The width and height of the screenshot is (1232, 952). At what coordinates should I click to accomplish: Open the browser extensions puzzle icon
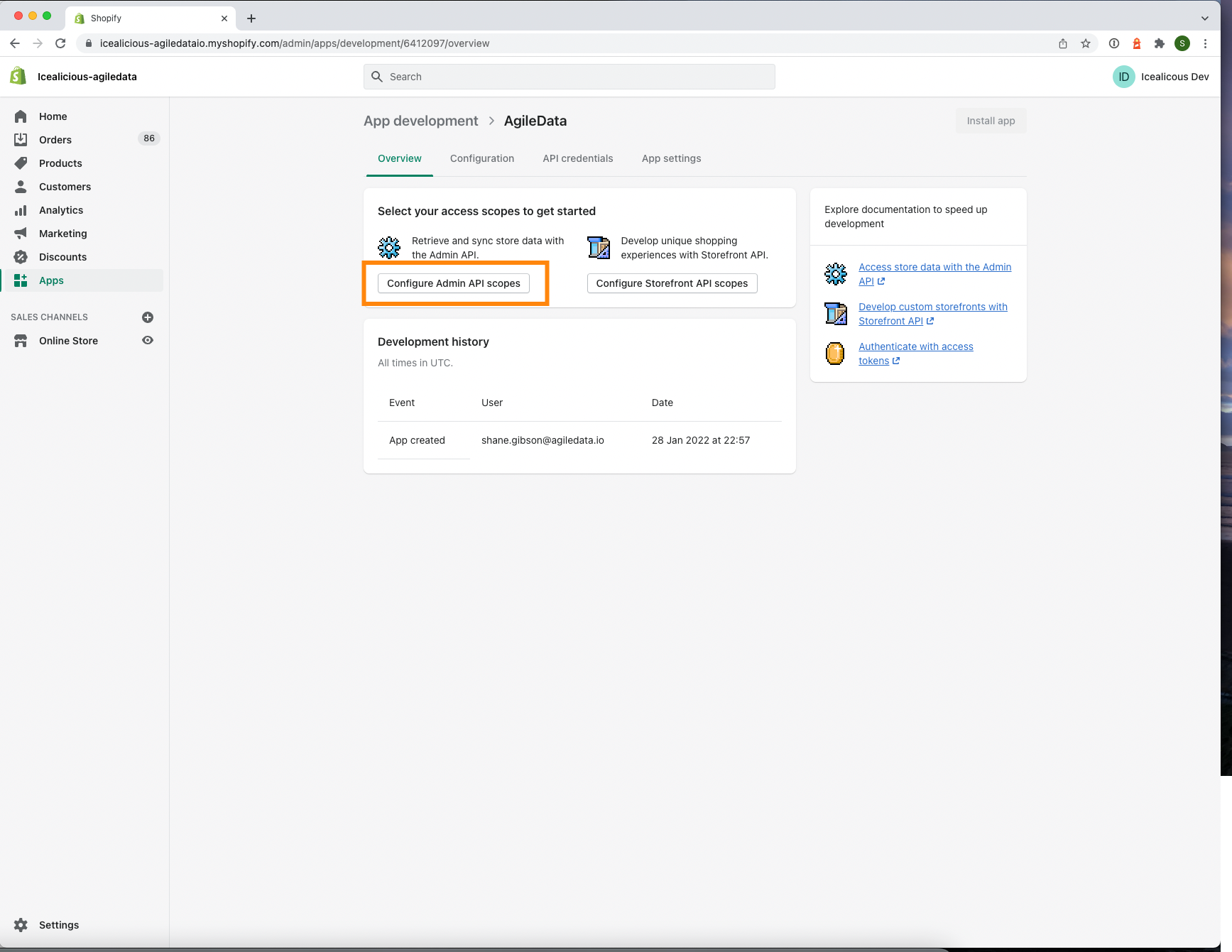pos(1160,43)
